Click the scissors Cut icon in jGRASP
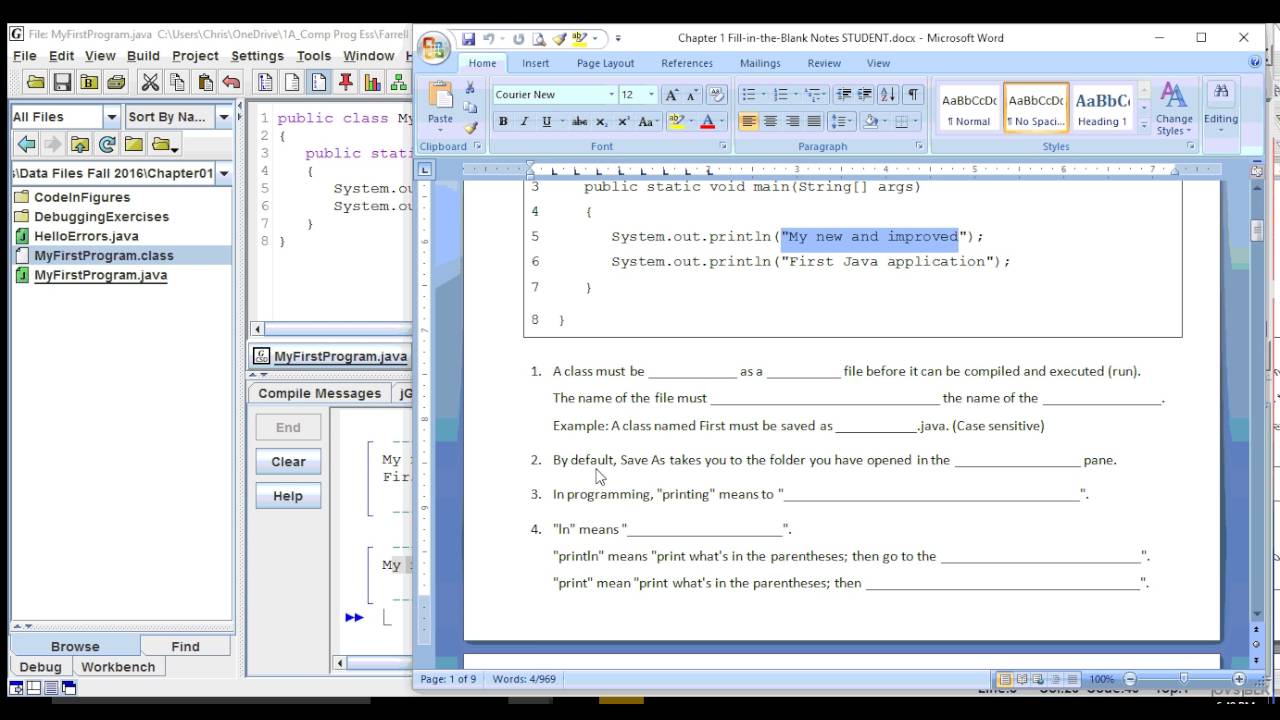Screen dimensions: 1280x720 click(150, 83)
